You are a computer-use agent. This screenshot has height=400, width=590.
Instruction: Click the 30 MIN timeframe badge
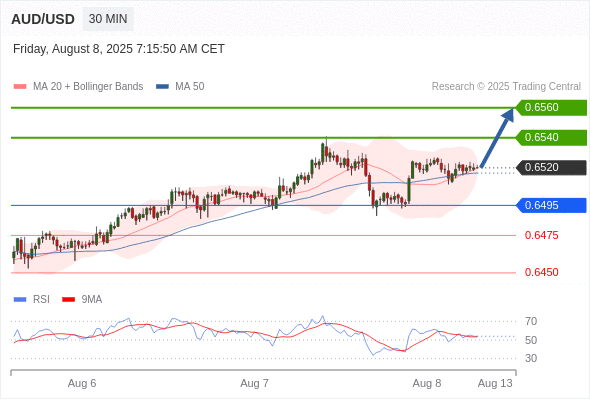pos(108,19)
